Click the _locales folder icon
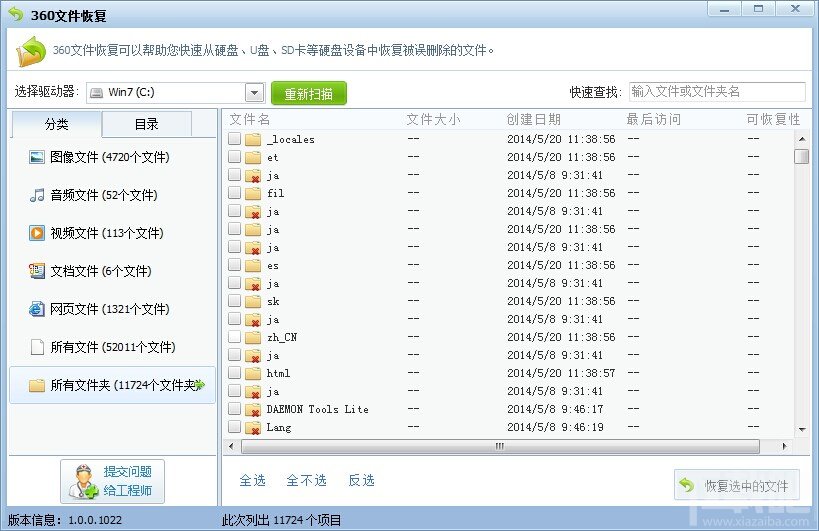819x531 pixels. pos(253,139)
